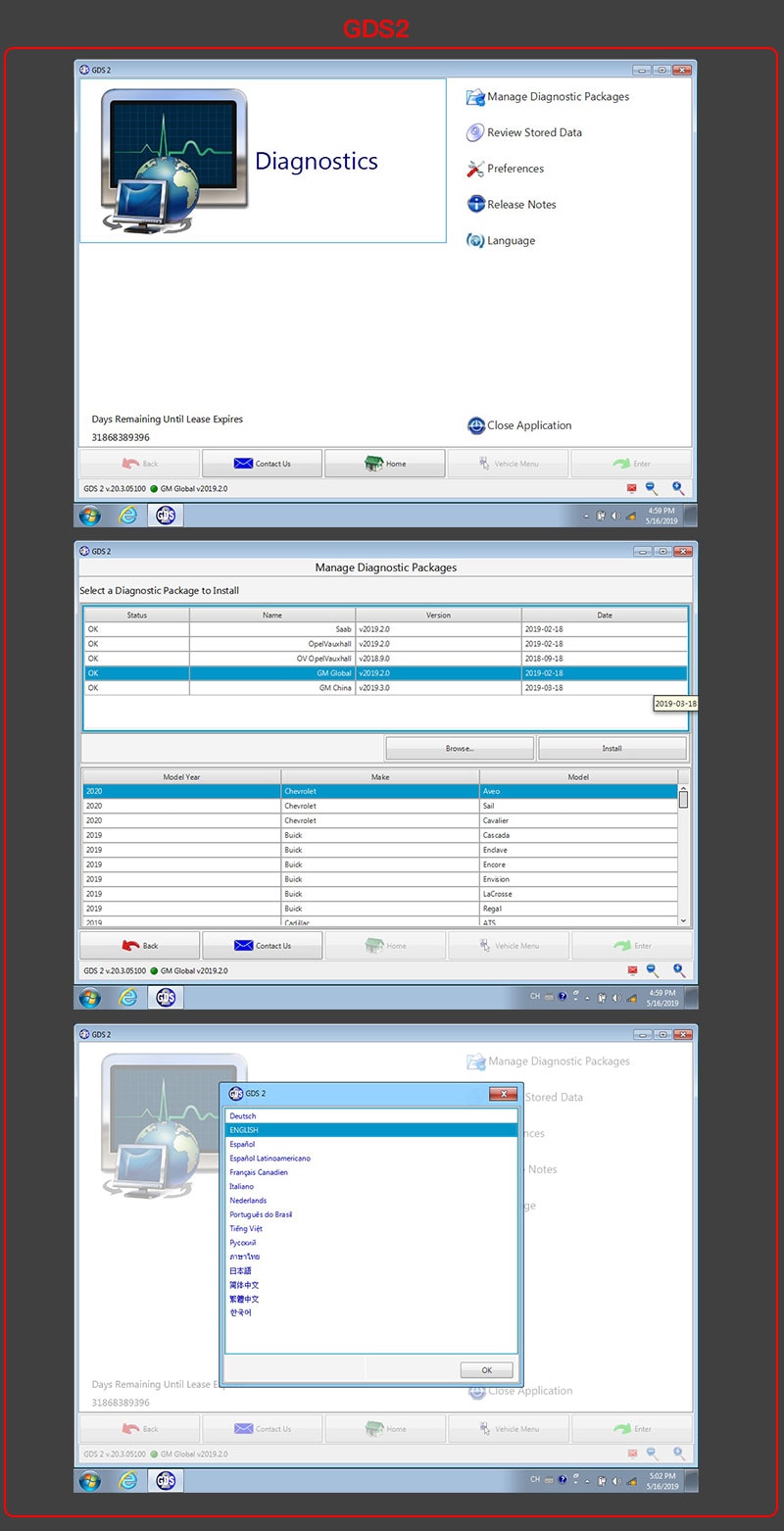784x1531 pixels.
Task: Click the vehicle list scrollbar down arrow
Action: [683, 920]
